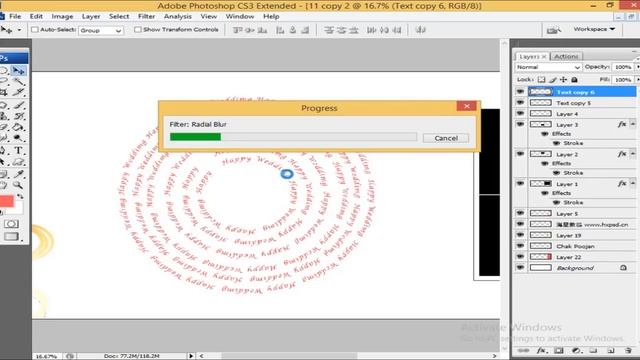This screenshot has width=640, height=360.
Task: Select the Horizontal Type tool
Action: click(x=18, y=151)
